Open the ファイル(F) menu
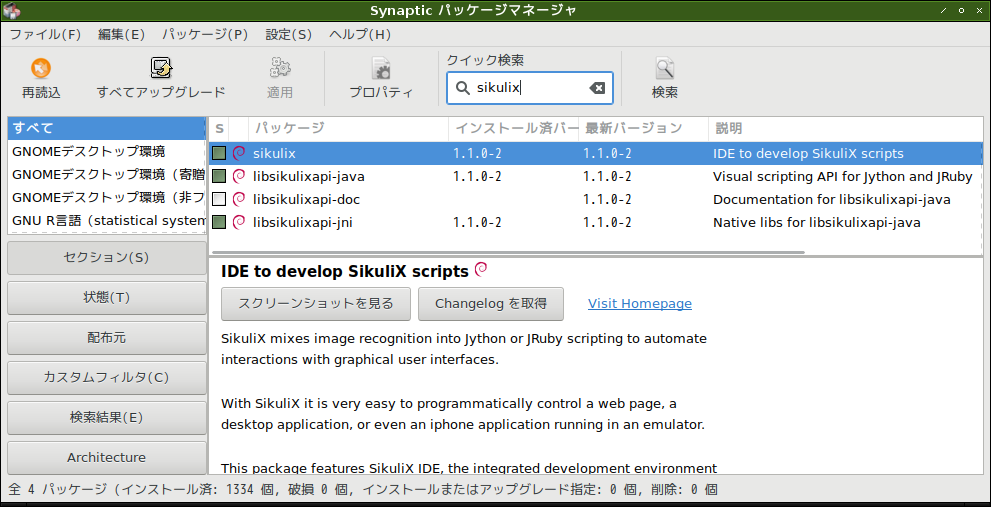The width and height of the screenshot is (991, 507). (46, 35)
